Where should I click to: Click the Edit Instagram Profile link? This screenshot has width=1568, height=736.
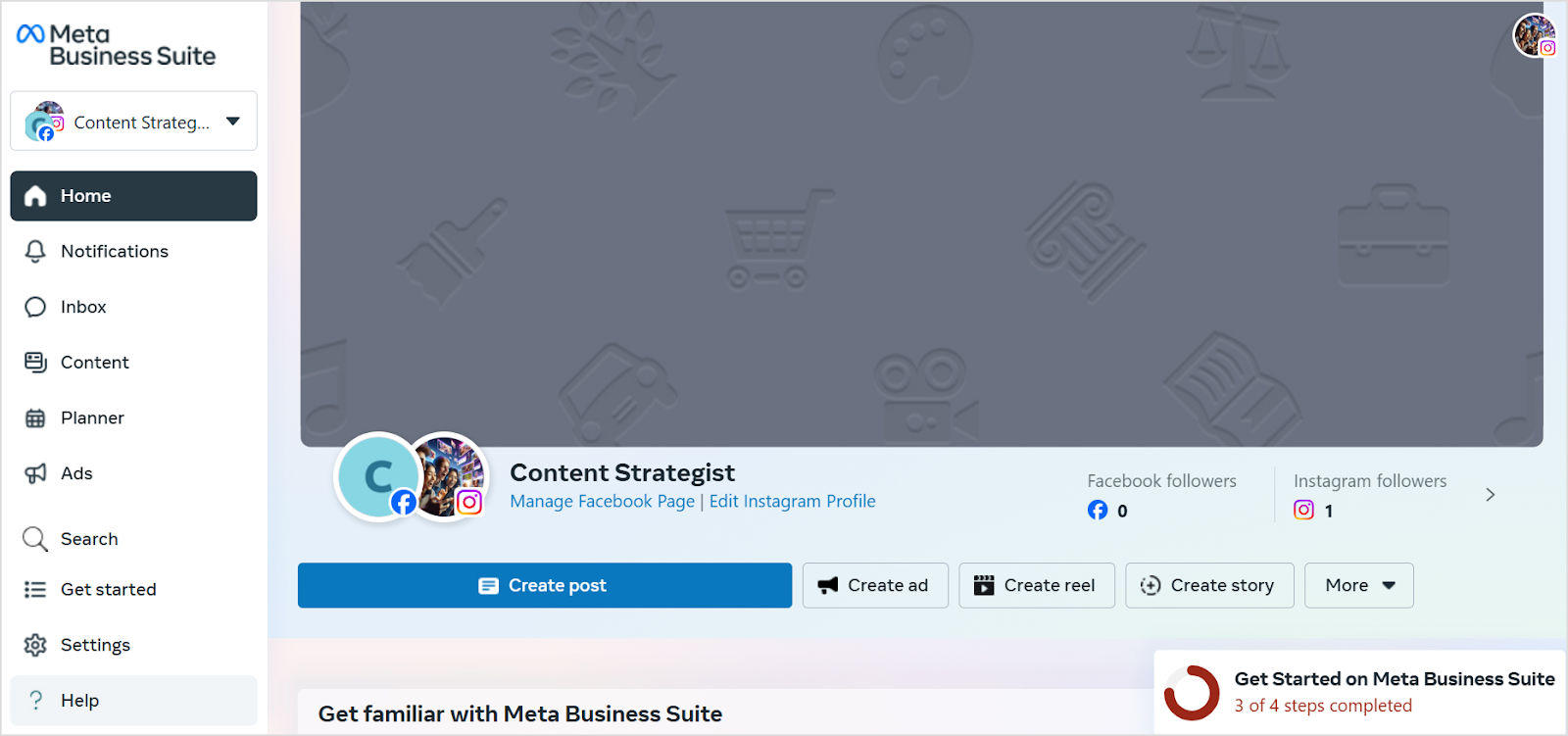[x=792, y=502]
